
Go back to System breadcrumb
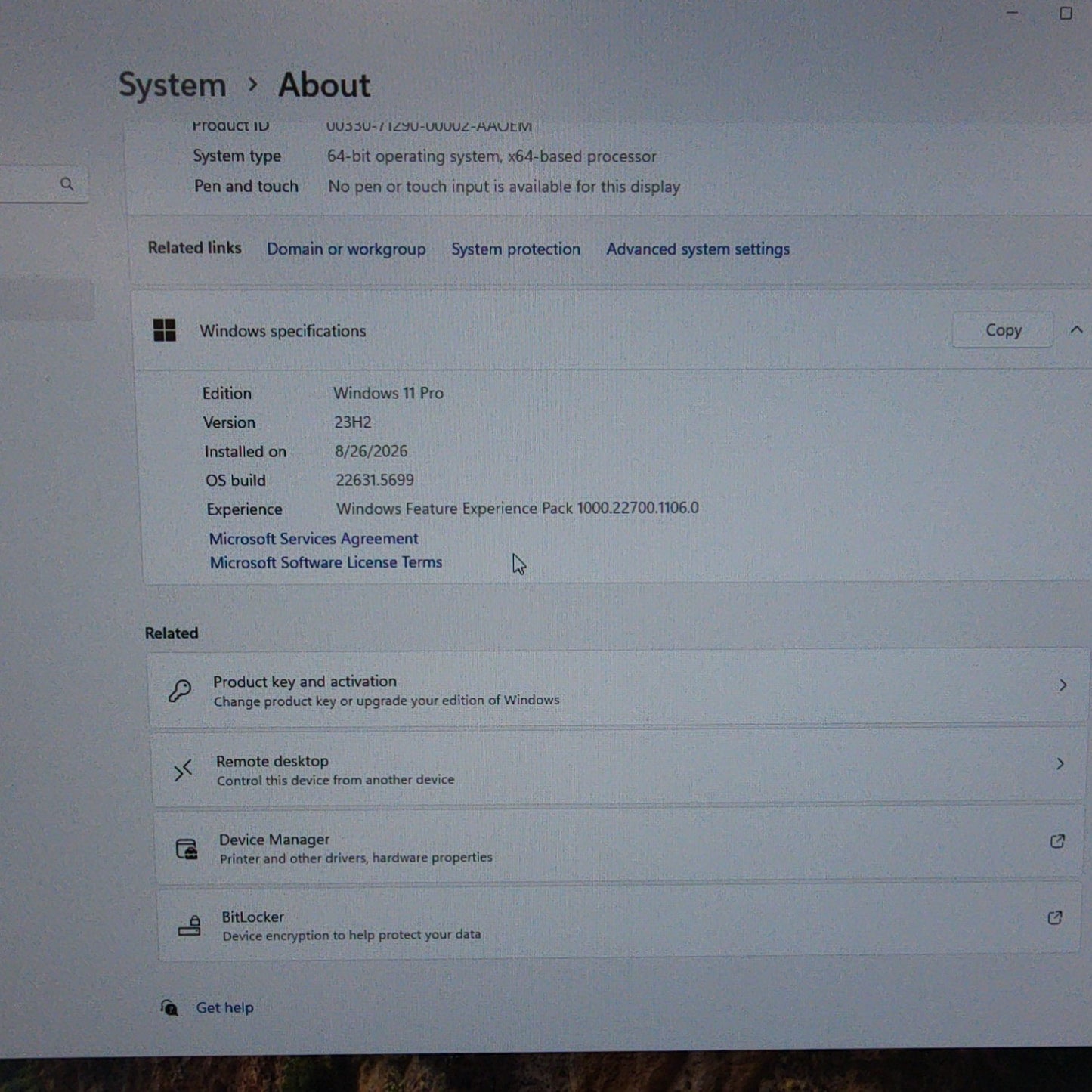click(x=172, y=85)
